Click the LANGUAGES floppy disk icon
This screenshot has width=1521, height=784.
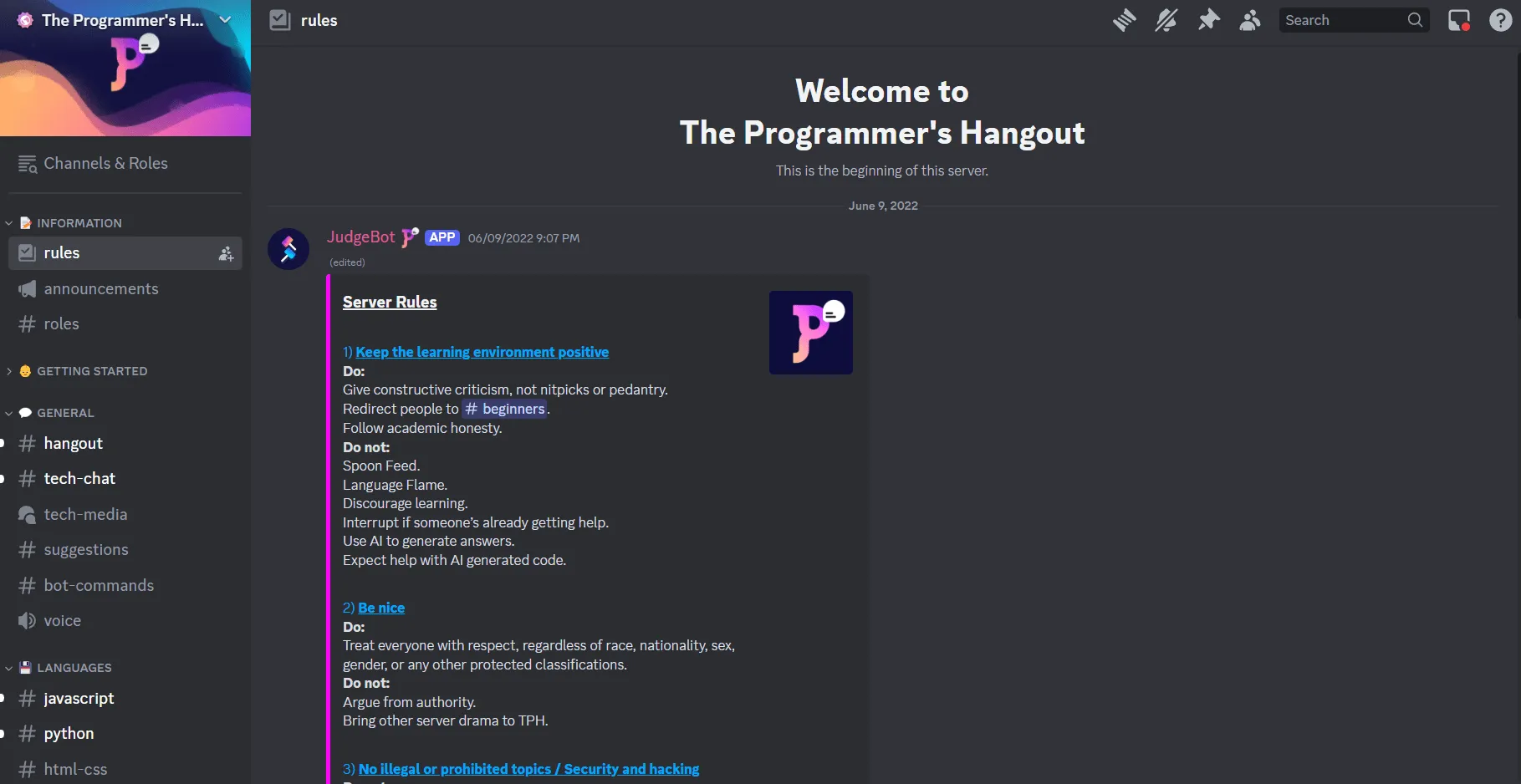25,668
